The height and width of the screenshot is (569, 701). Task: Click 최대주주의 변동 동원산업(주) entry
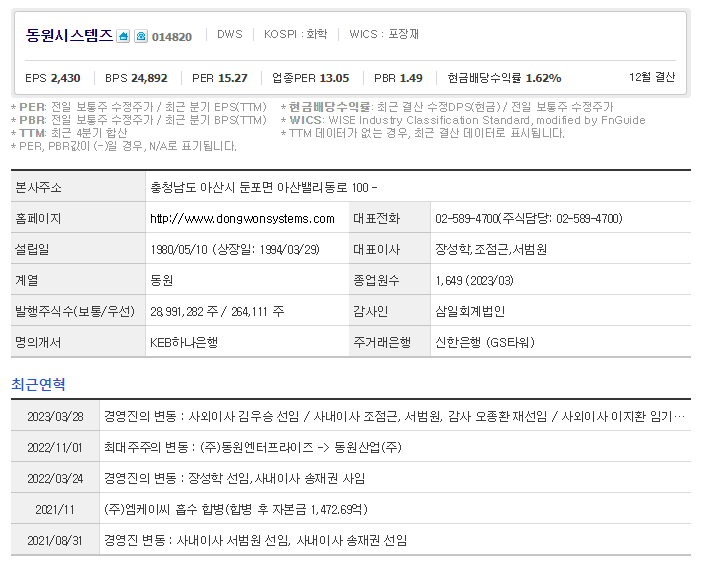253,447
